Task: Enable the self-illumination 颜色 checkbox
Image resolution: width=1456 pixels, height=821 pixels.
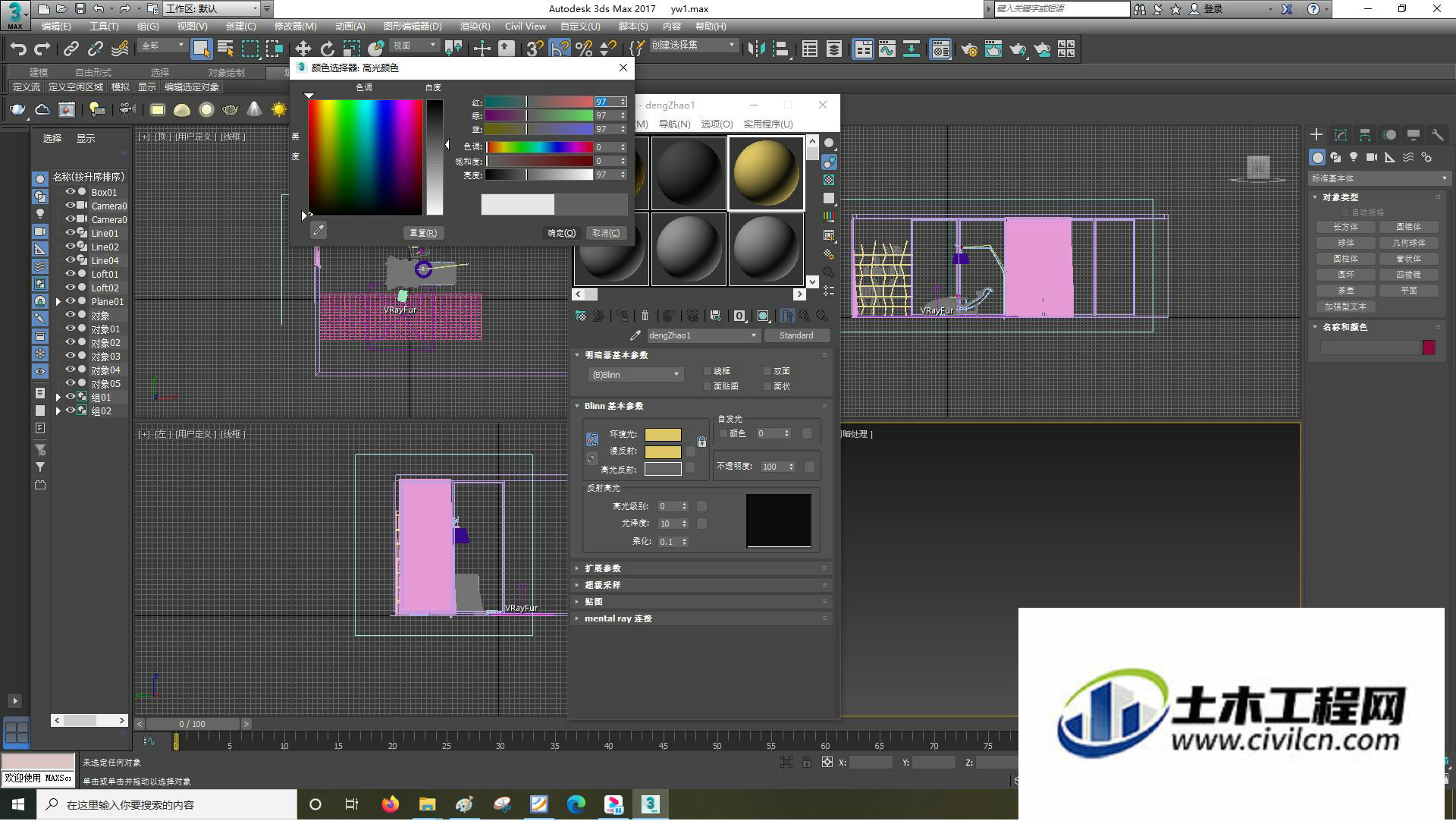Action: point(723,433)
